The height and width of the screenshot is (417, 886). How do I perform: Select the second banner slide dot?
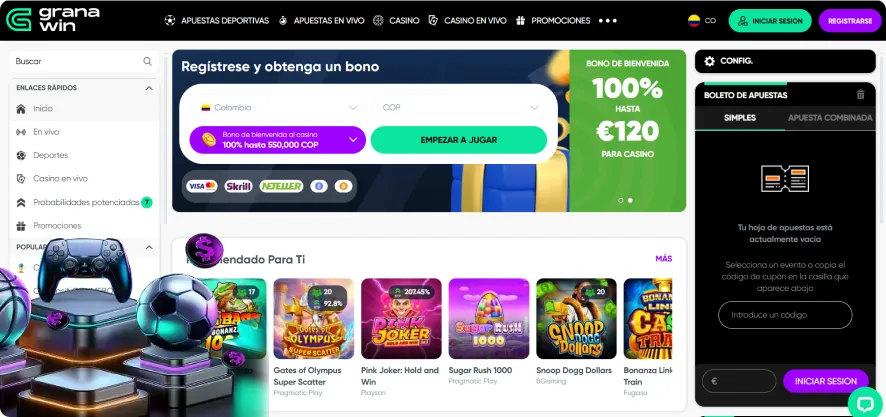(630, 200)
